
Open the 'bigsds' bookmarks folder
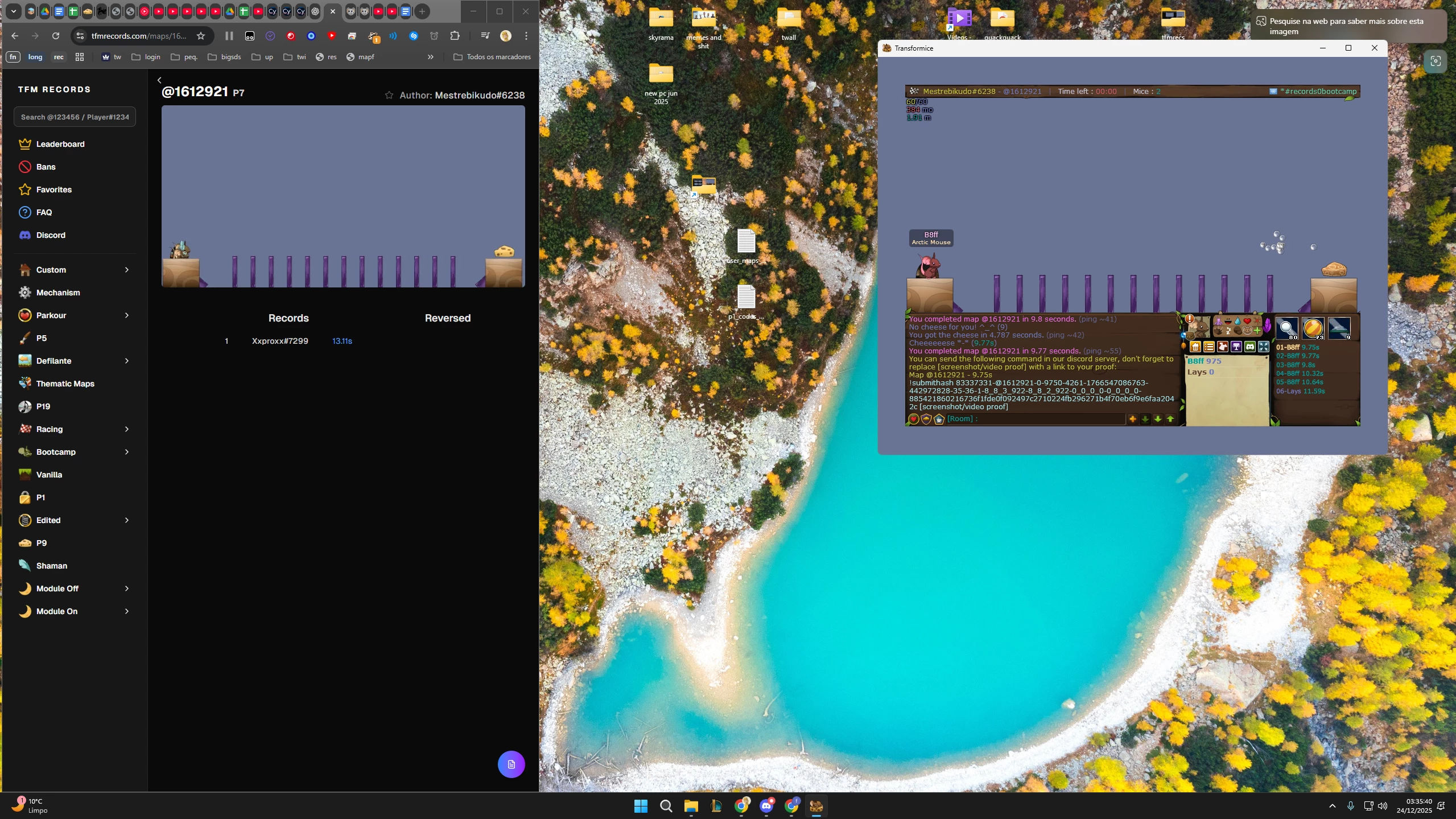[x=224, y=57]
